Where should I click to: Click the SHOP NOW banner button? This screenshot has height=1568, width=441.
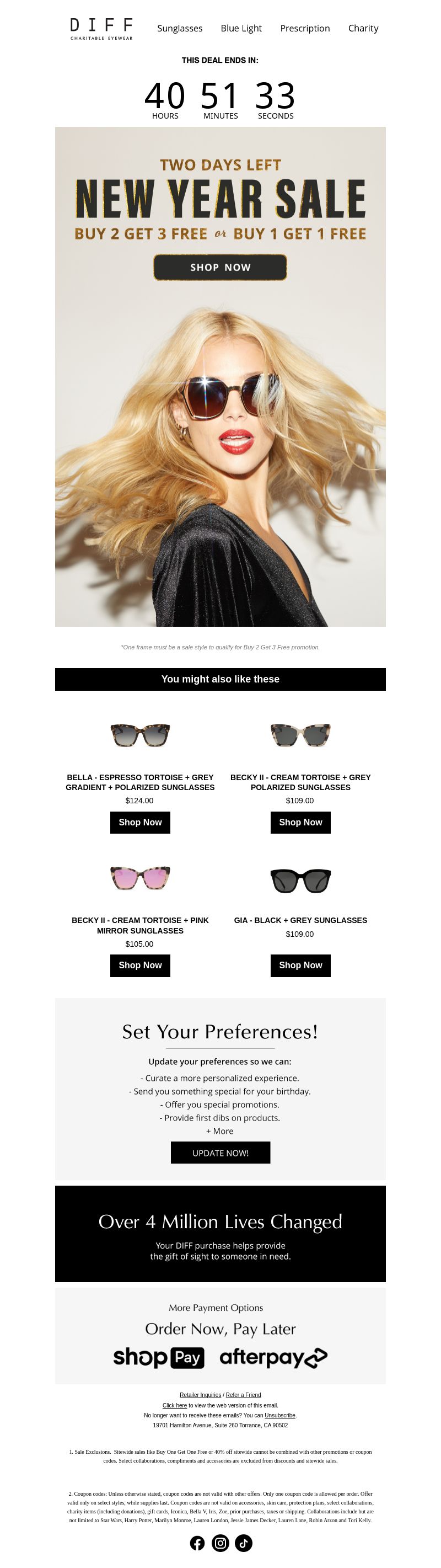click(x=220, y=267)
